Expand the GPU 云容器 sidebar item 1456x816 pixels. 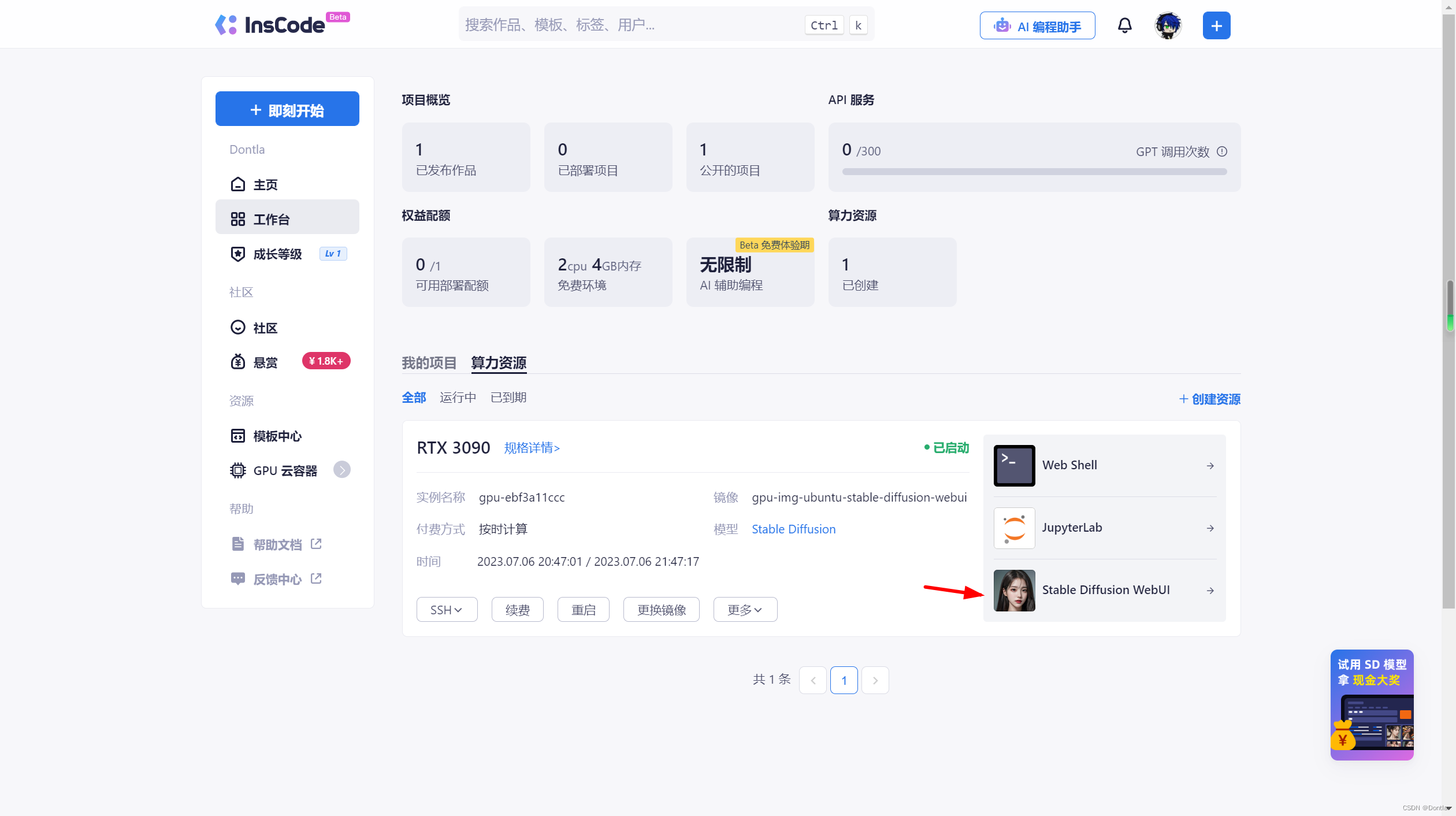coord(342,470)
